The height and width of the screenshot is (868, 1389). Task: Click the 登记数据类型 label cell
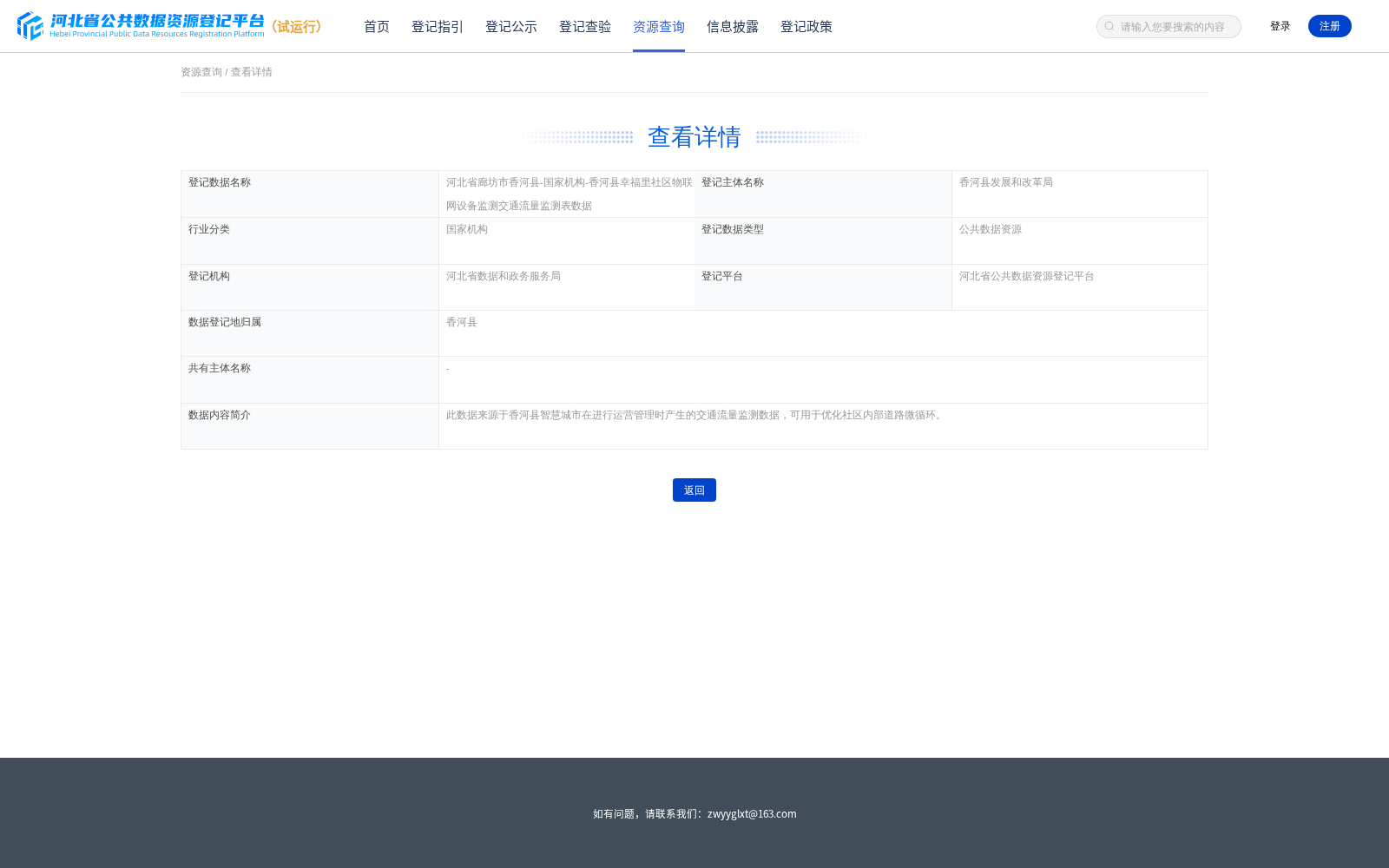[823, 241]
